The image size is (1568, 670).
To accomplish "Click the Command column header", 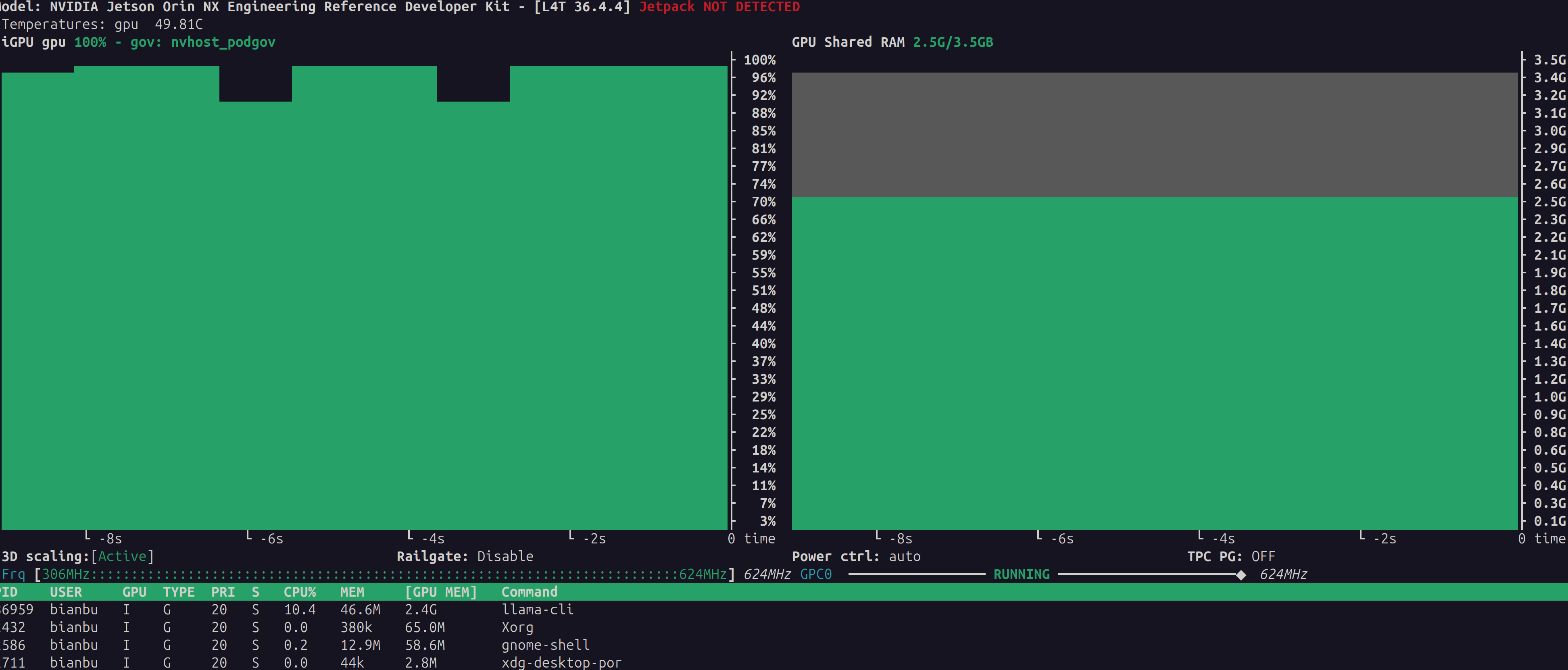I will tap(529, 592).
